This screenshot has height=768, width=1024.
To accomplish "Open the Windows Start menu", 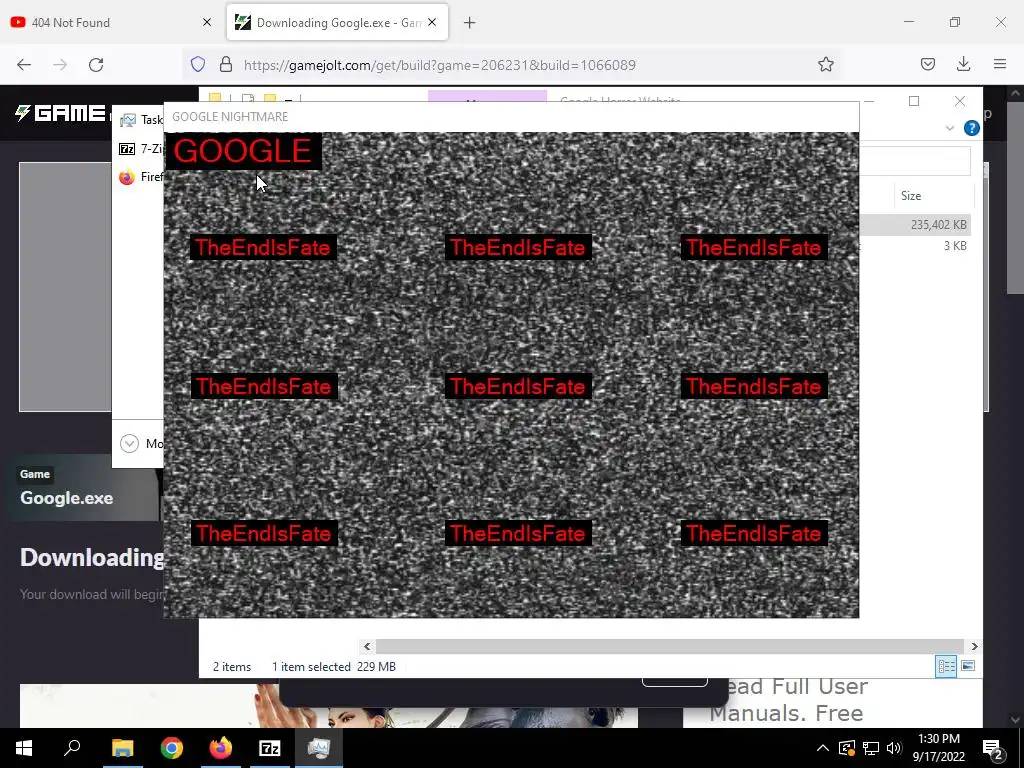I will coord(24,748).
